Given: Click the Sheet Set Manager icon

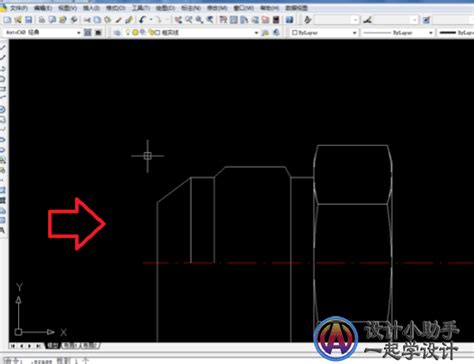Looking at the screenshot, I should [254, 20].
